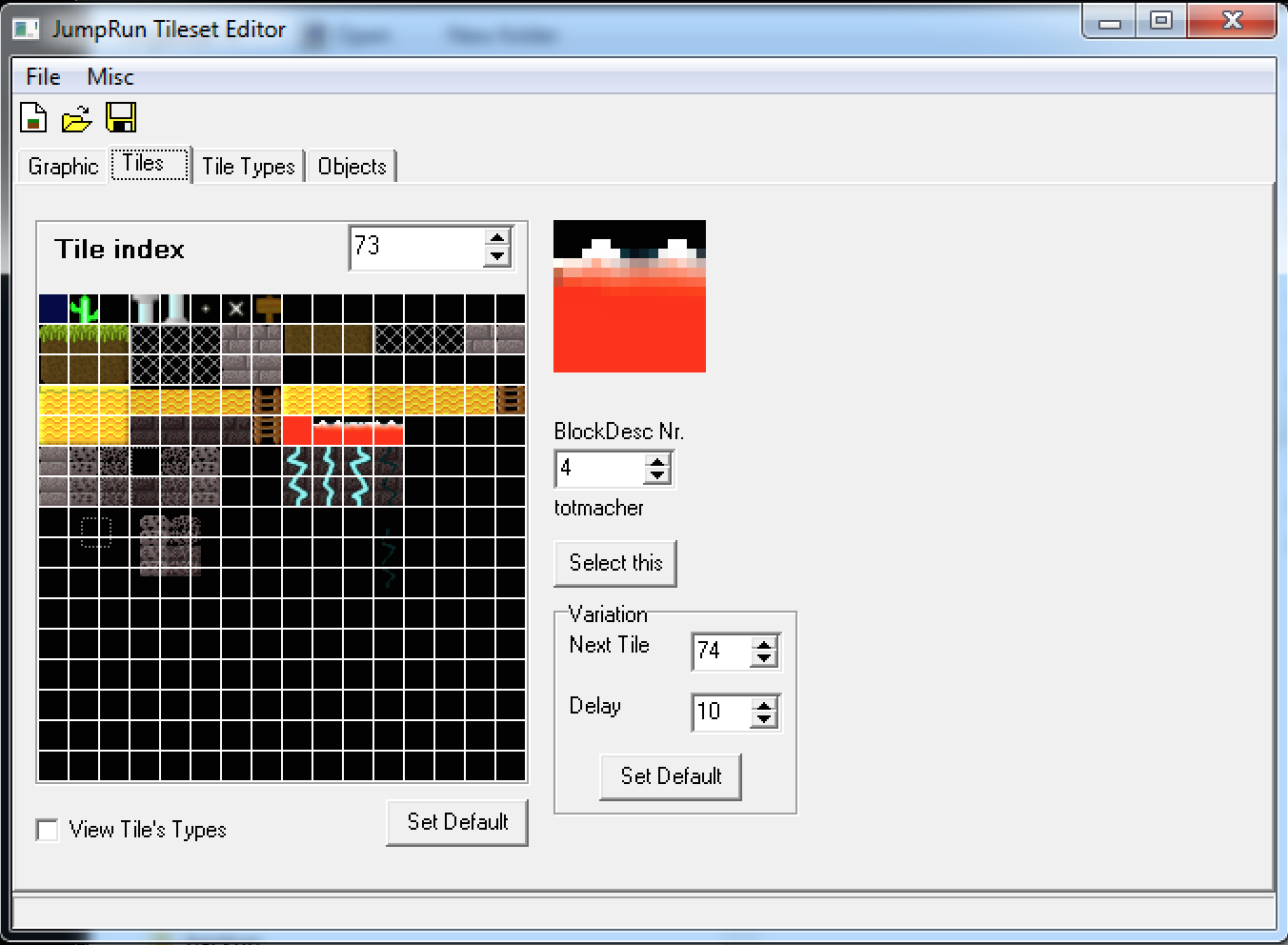Select the wooden signpost tile
The width and height of the screenshot is (1288, 945).
(268, 309)
